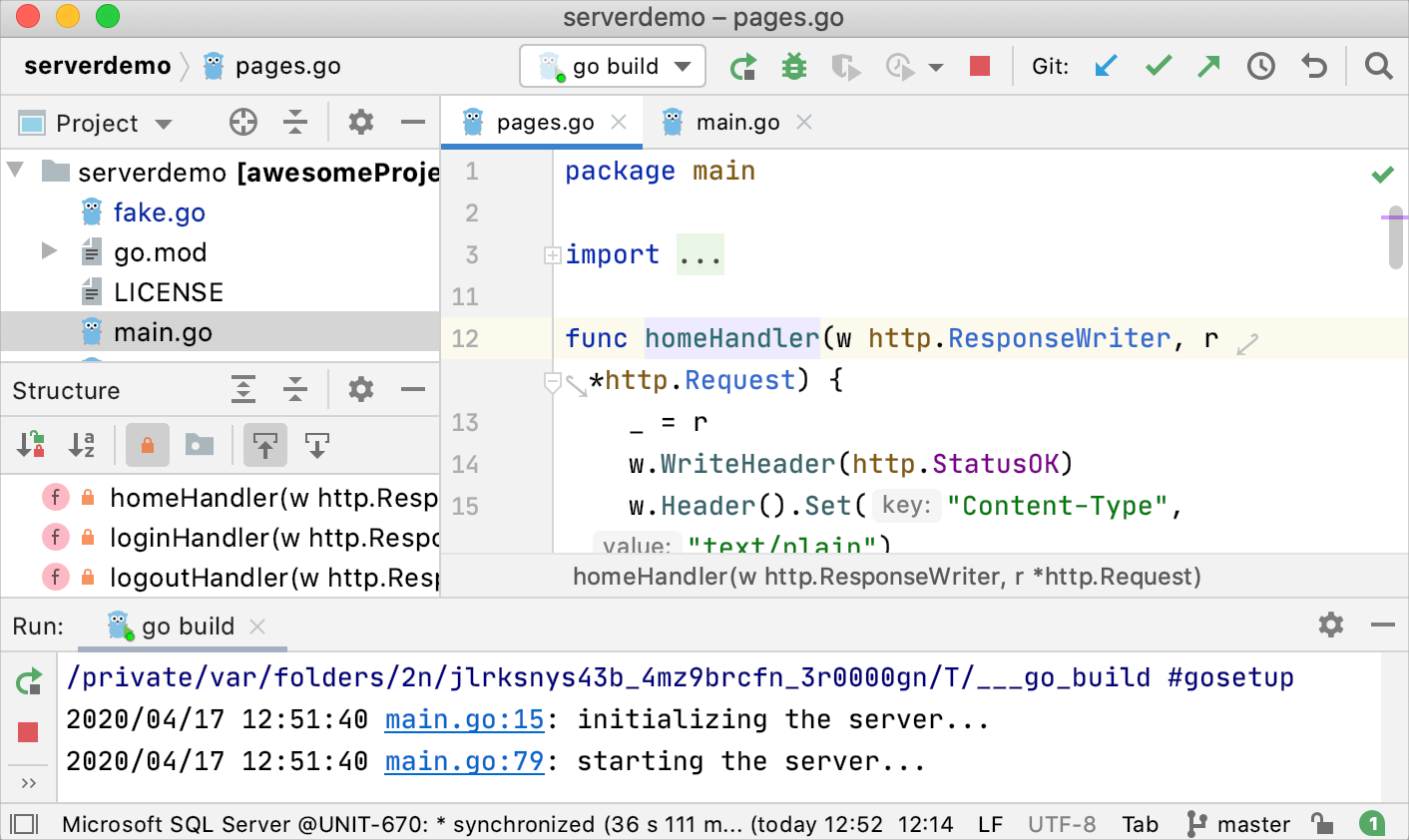Click the red Stop button in the toolbar
Screen dimensions: 1409x840
click(980, 66)
